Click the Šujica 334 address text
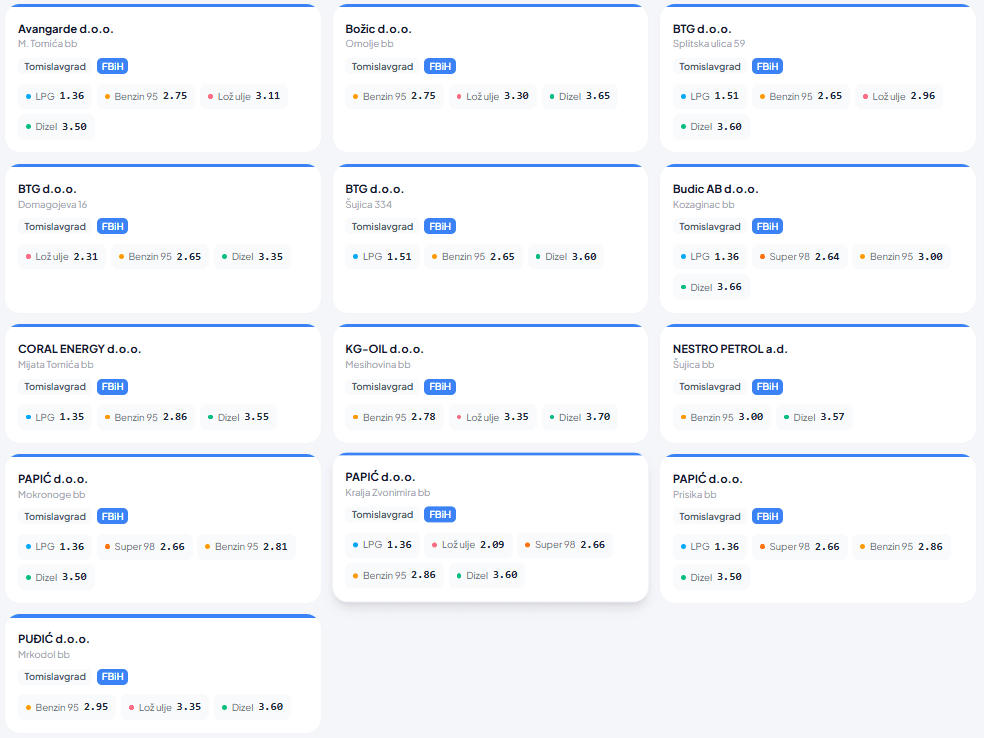 tap(368, 205)
